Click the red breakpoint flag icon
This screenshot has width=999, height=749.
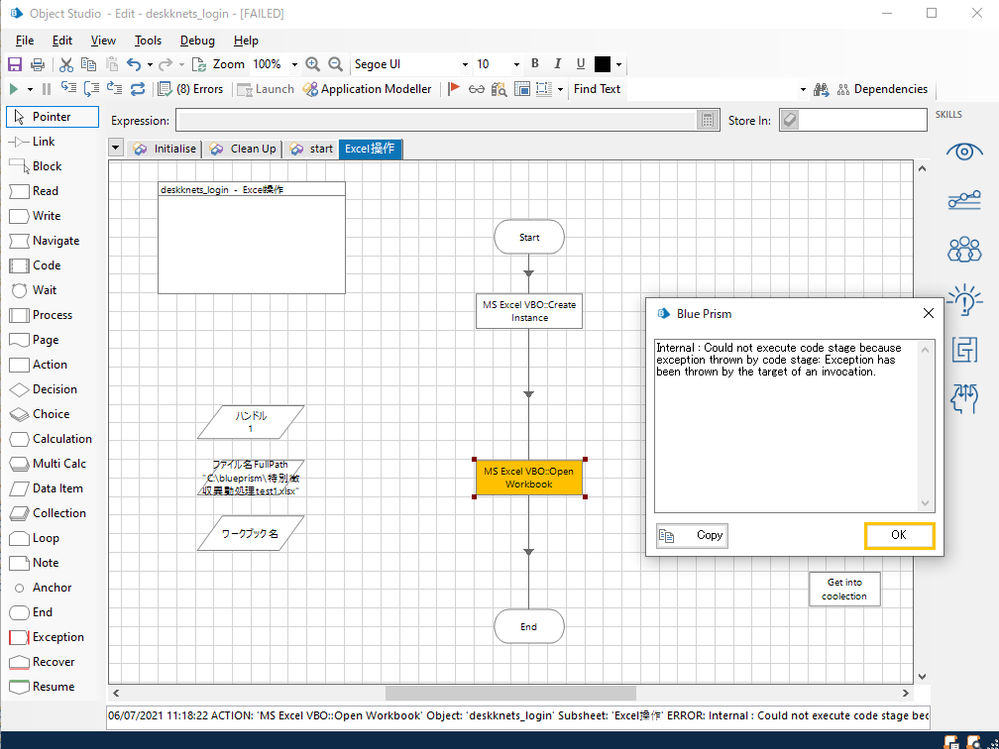[454, 89]
